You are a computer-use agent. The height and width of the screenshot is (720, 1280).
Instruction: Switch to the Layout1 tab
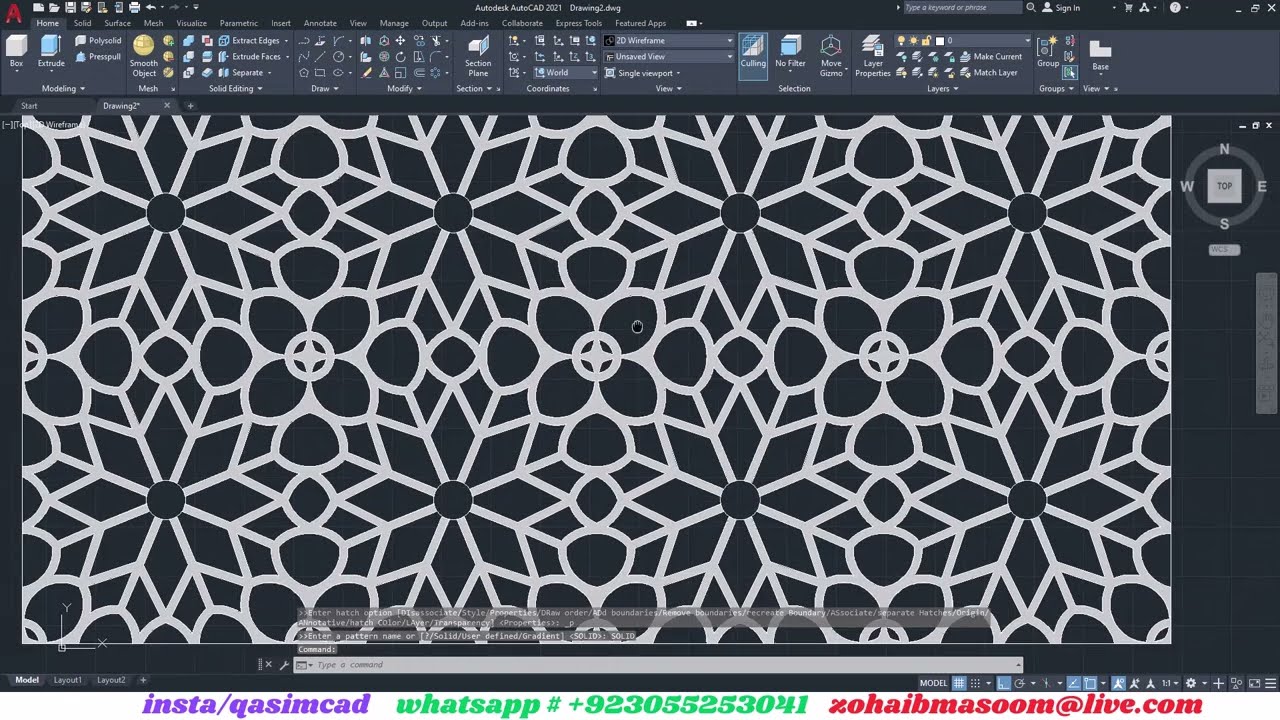point(67,680)
